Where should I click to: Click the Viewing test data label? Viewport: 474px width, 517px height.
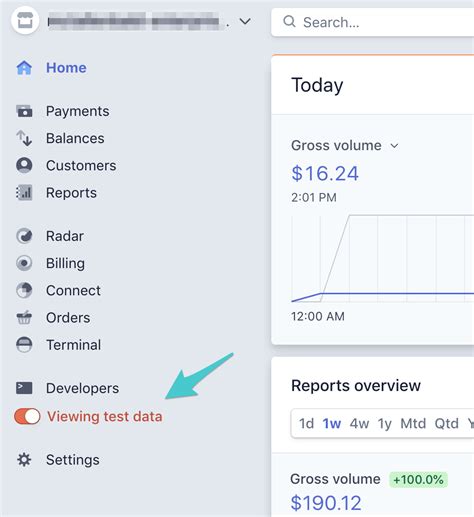coord(105,417)
